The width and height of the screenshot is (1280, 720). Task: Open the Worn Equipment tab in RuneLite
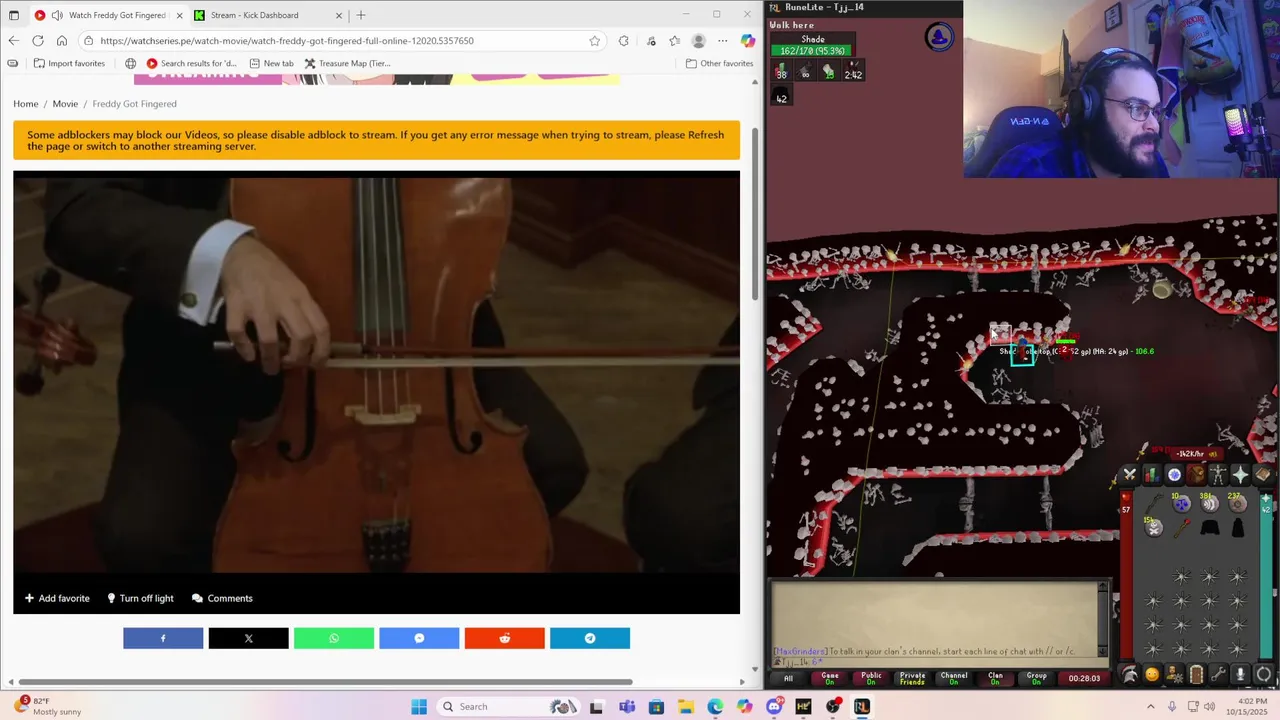click(x=1218, y=473)
